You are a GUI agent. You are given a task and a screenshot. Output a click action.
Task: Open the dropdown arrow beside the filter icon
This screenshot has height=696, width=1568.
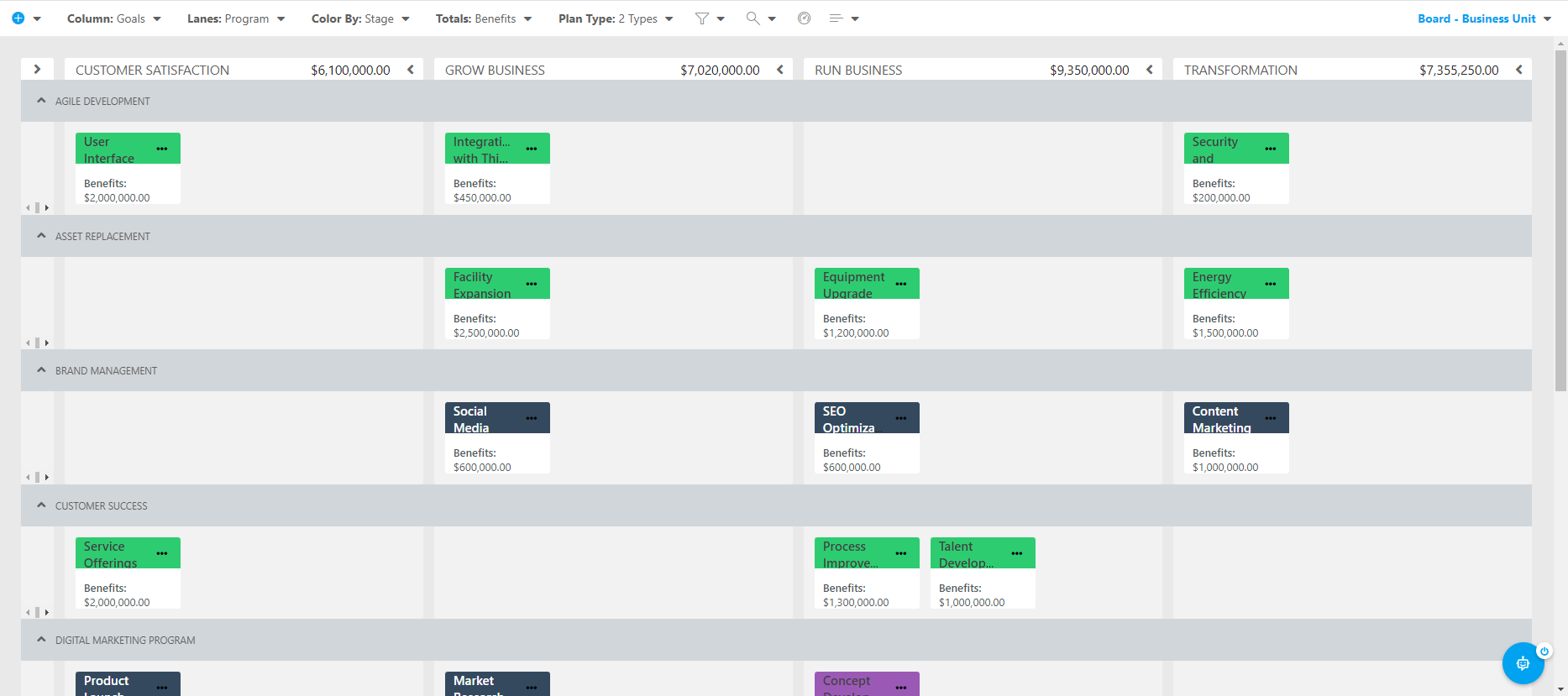pos(721,18)
